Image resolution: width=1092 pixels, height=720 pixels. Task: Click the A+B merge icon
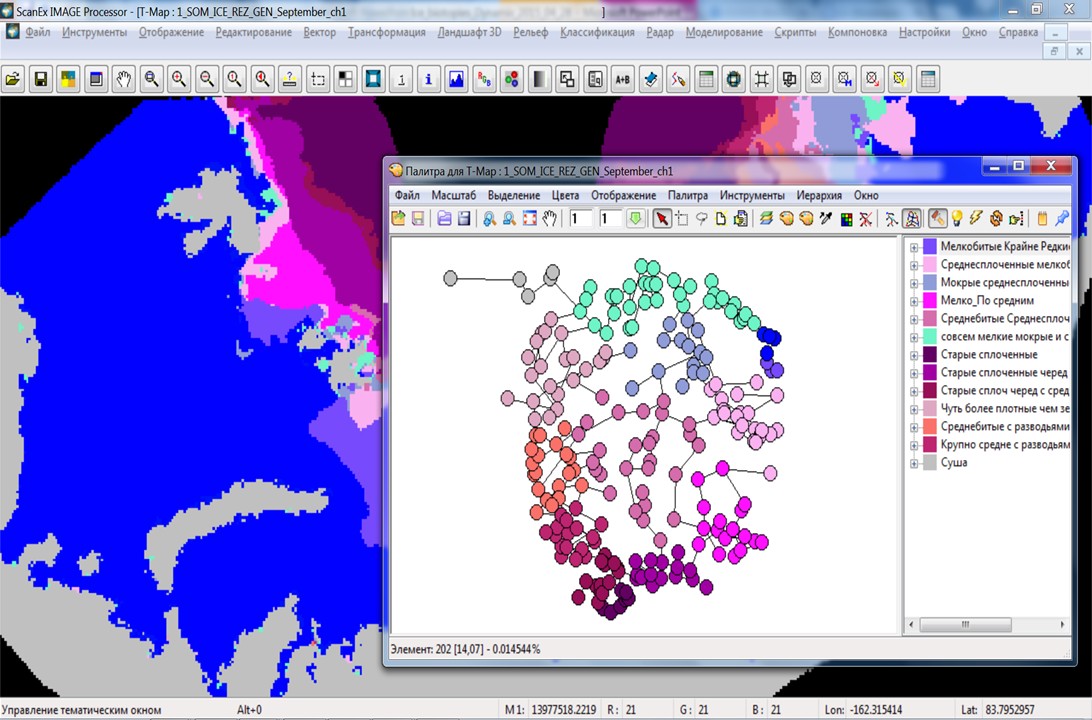623,80
